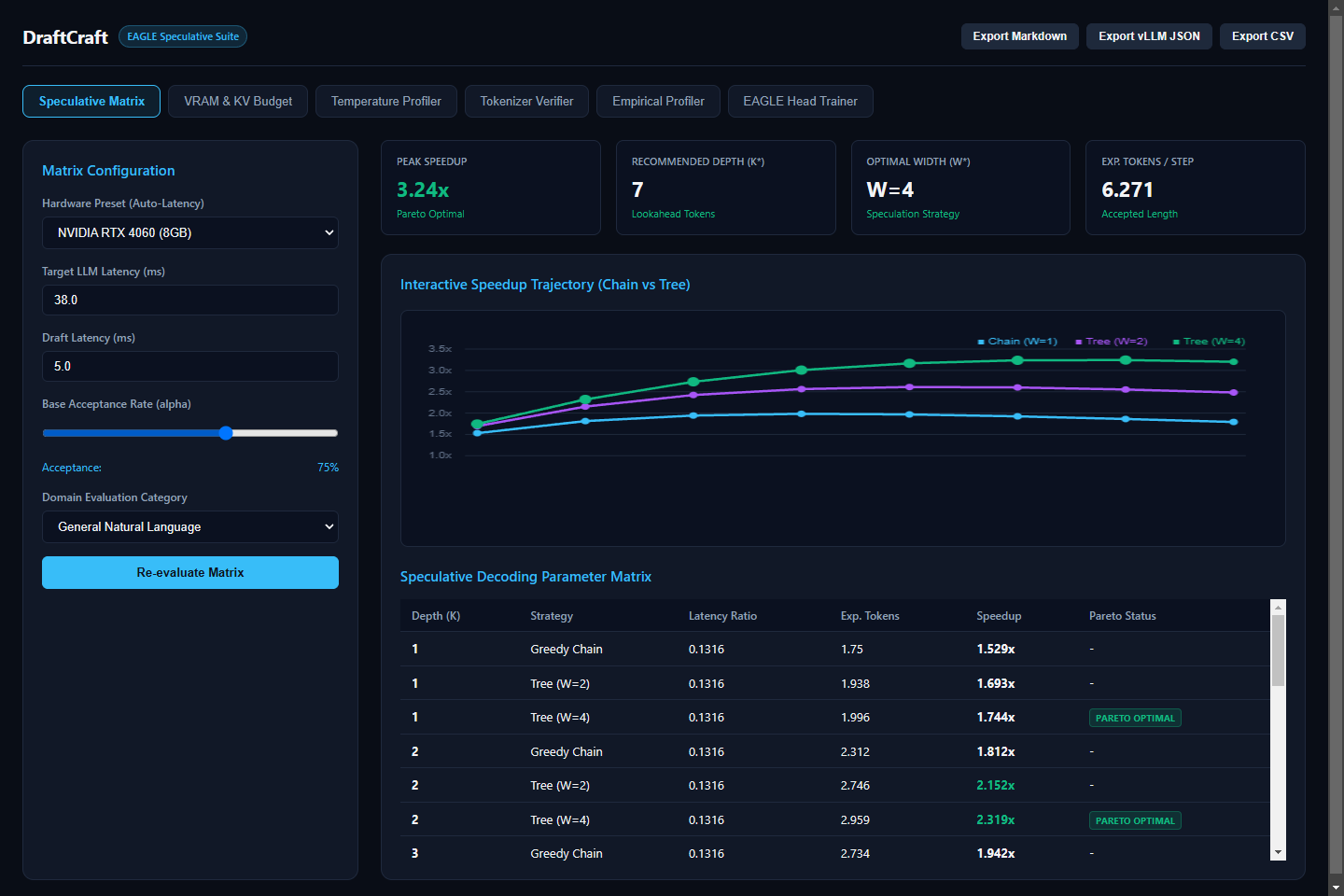Toggle the Tree (W=2) legend series
Screen dimensions: 1344x896
[x=1112, y=342]
